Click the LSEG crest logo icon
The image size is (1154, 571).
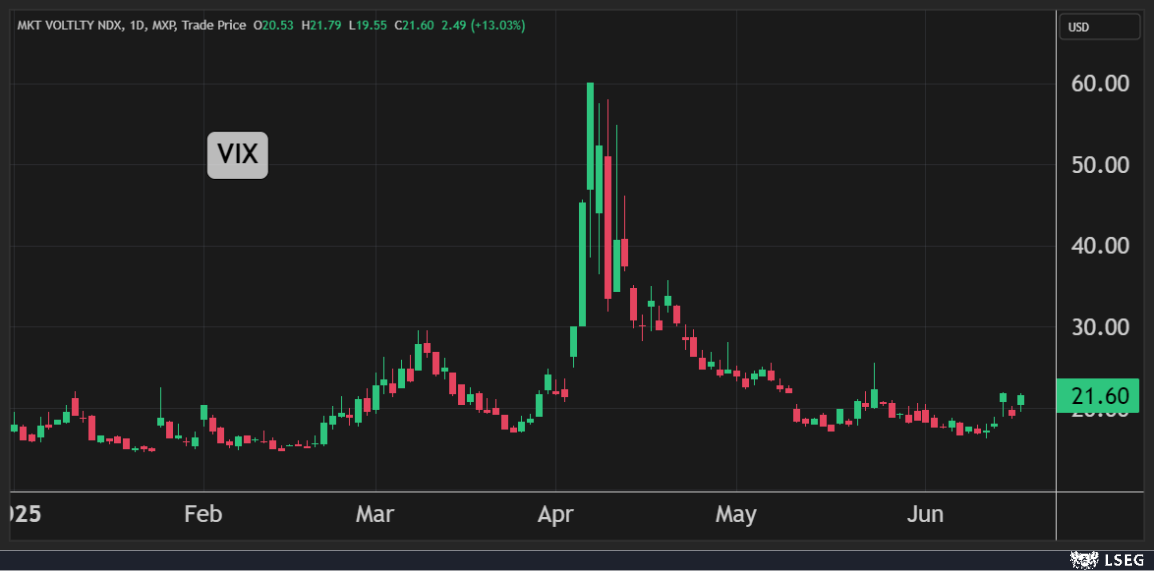[x=1082, y=559]
